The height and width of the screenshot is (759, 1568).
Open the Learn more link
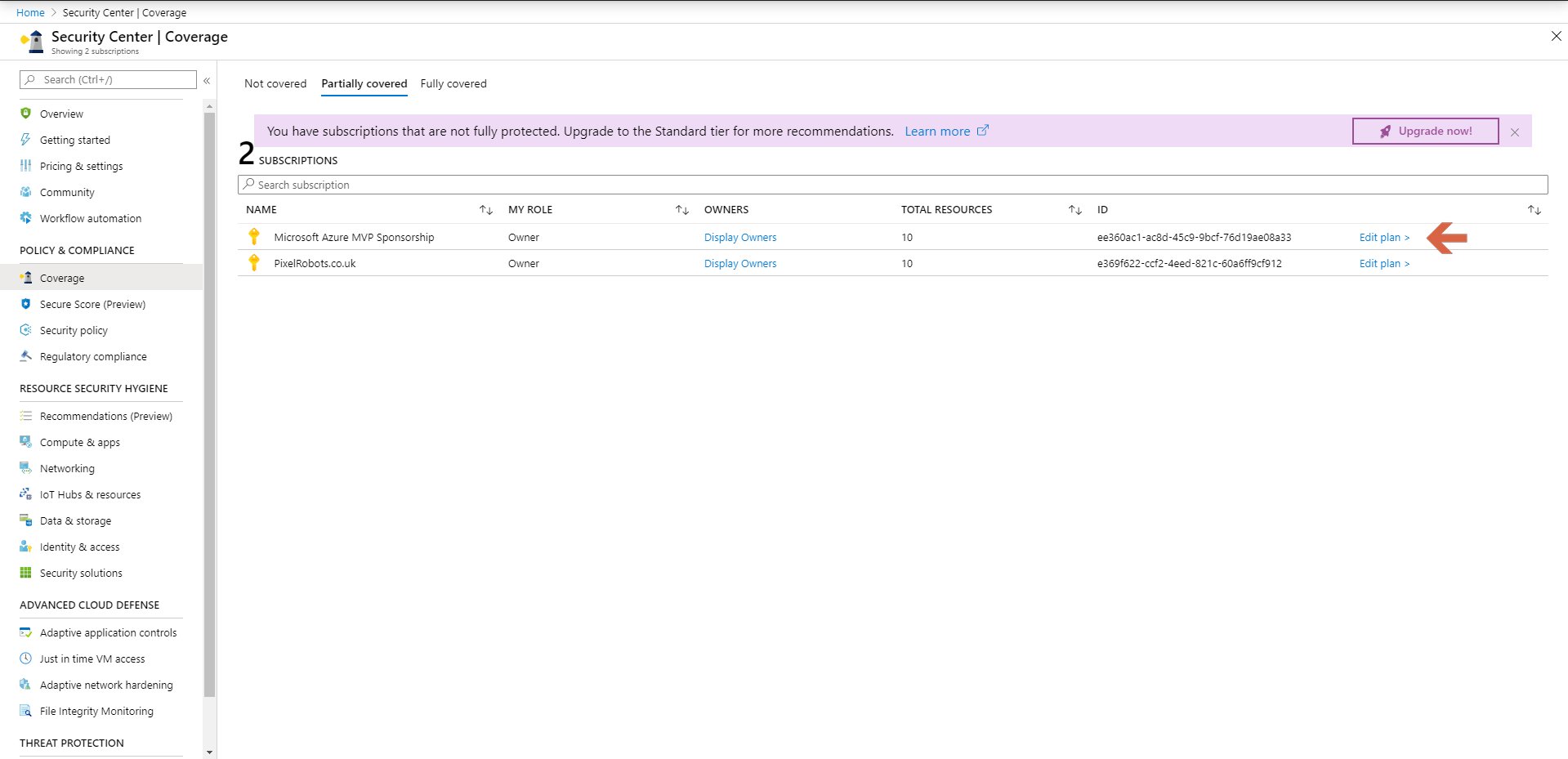point(937,131)
